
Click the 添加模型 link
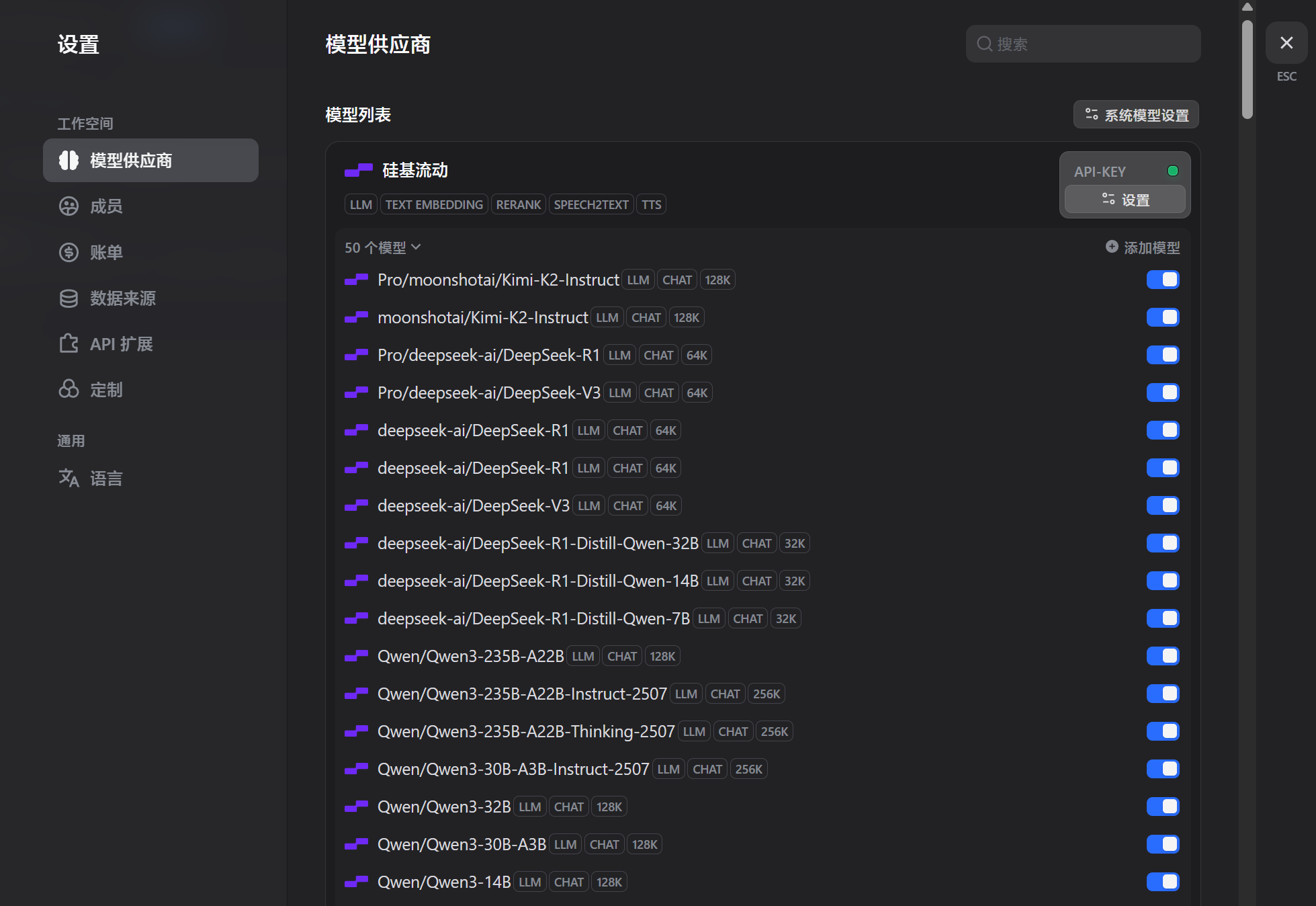tap(1151, 247)
